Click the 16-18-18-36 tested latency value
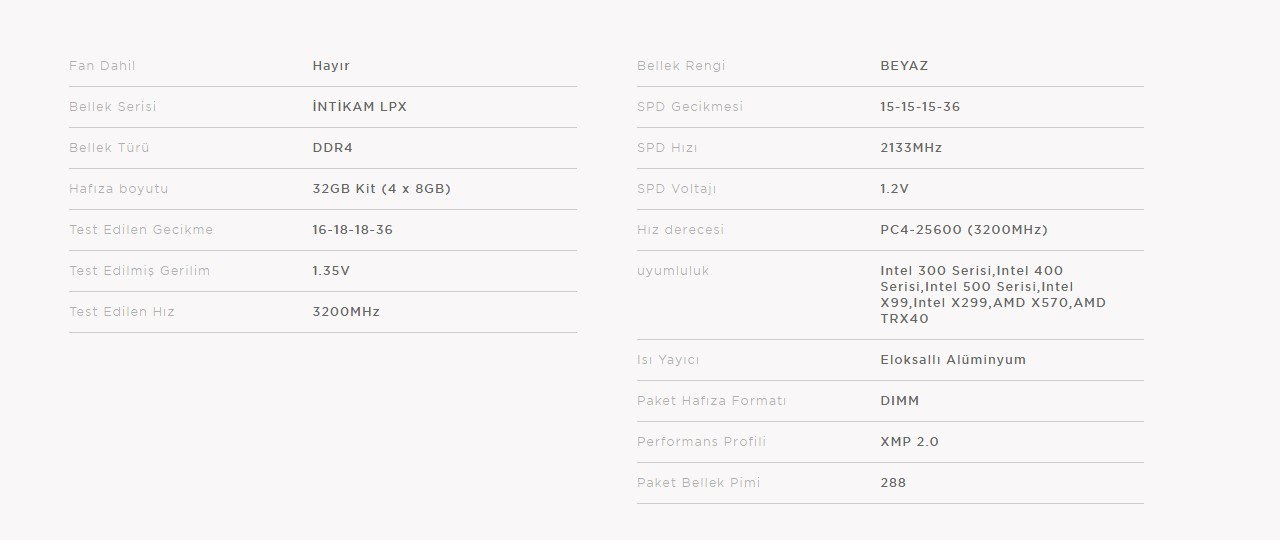The image size is (1280, 540). 353,230
